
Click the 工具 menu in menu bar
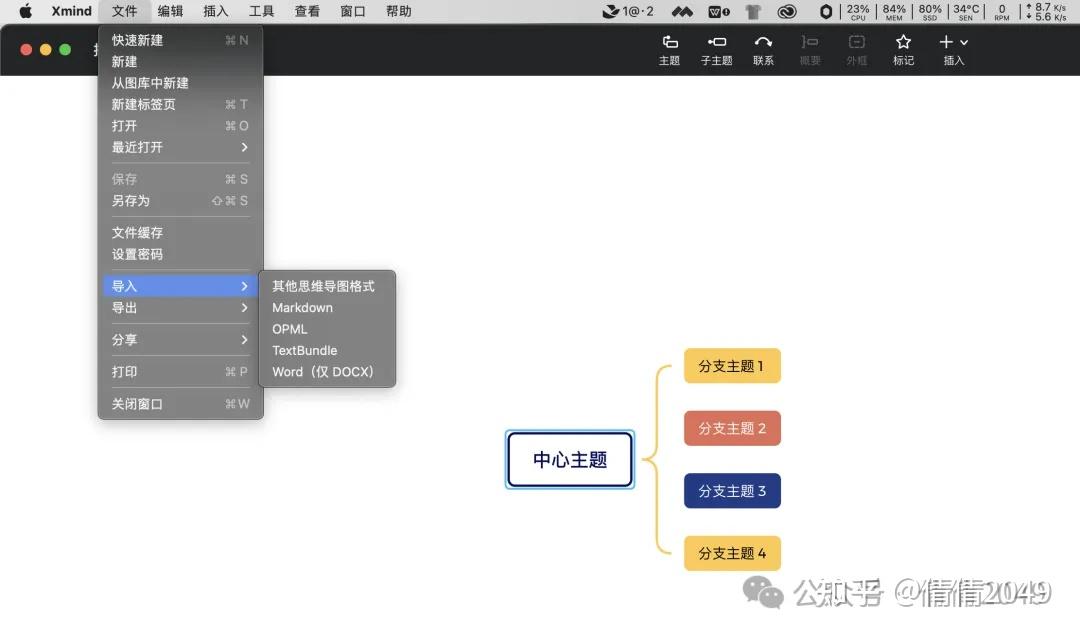pyautogui.click(x=261, y=11)
